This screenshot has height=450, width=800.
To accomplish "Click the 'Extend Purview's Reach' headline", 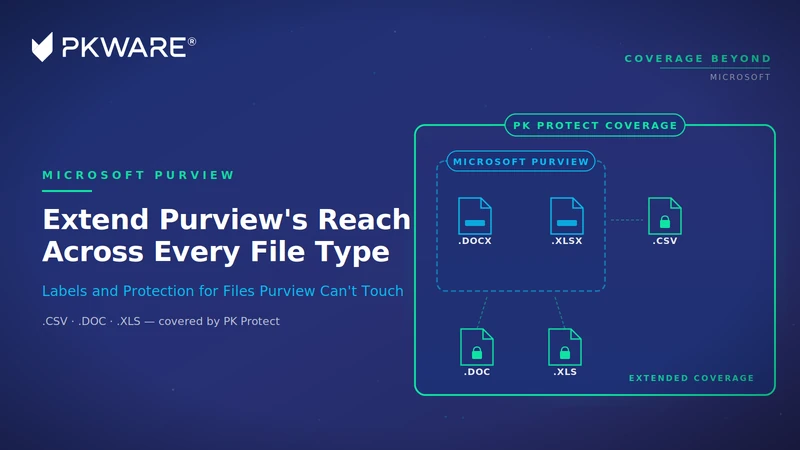I will [x=227, y=219].
